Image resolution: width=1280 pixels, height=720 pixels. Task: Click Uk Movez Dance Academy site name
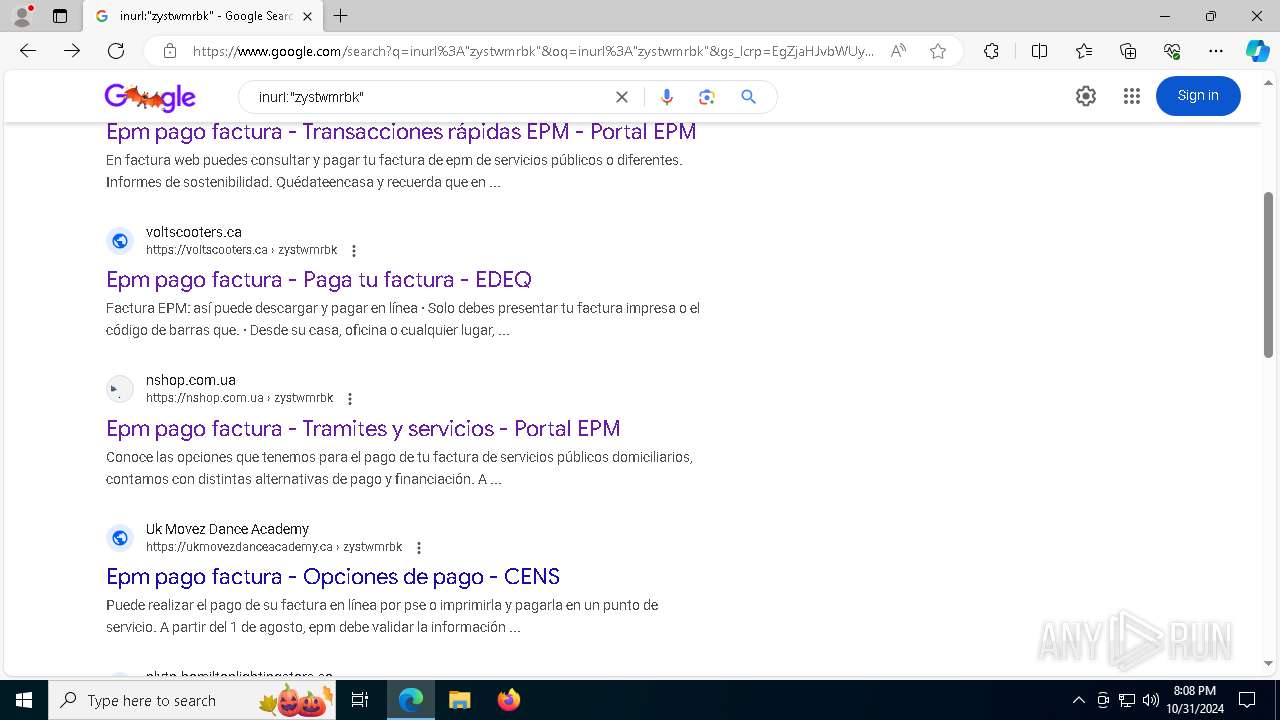click(x=227, y=529)
